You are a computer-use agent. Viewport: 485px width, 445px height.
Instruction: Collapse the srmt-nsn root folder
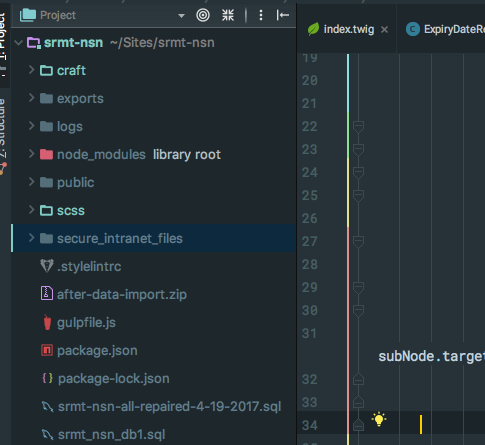[18, 43]
